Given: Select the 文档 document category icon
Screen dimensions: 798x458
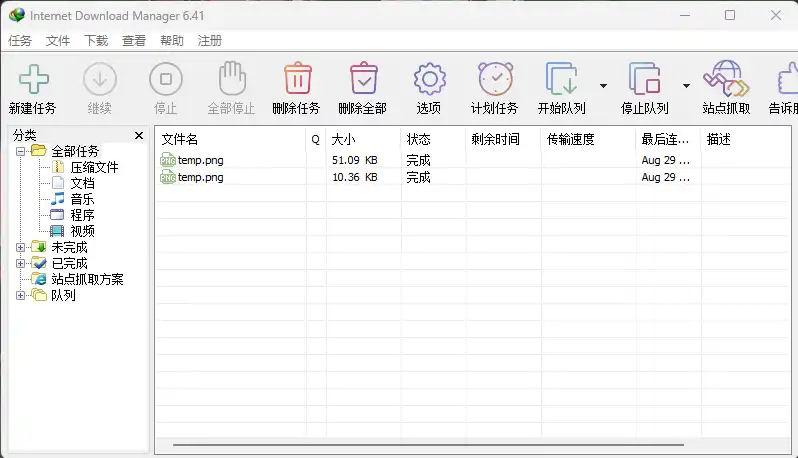Looking at the screenshot, I should 58,183.
